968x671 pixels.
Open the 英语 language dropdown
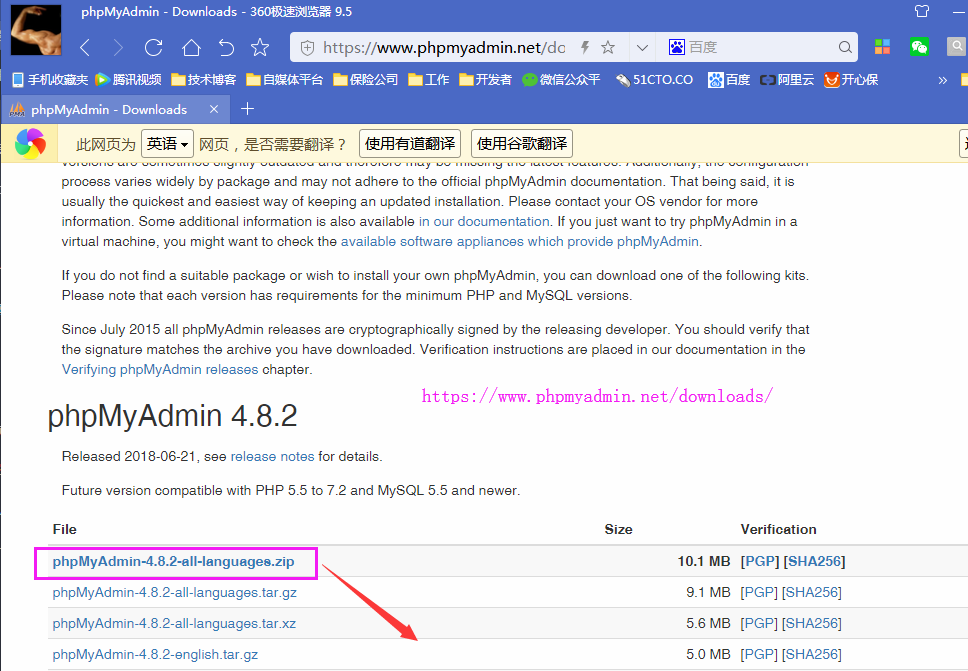(167, 144)
